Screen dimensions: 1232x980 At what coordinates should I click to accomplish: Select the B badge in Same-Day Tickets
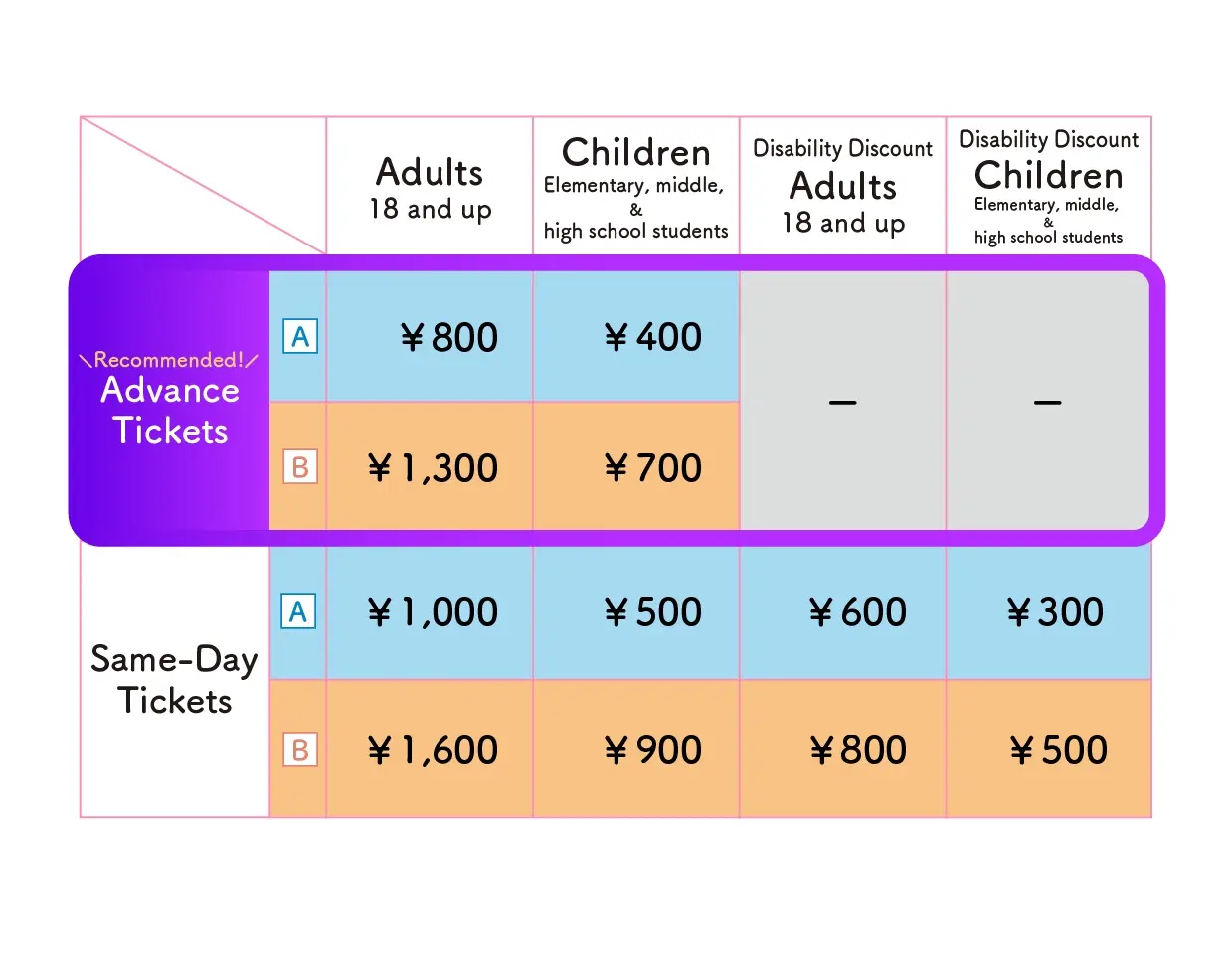[x=300, y=749]
